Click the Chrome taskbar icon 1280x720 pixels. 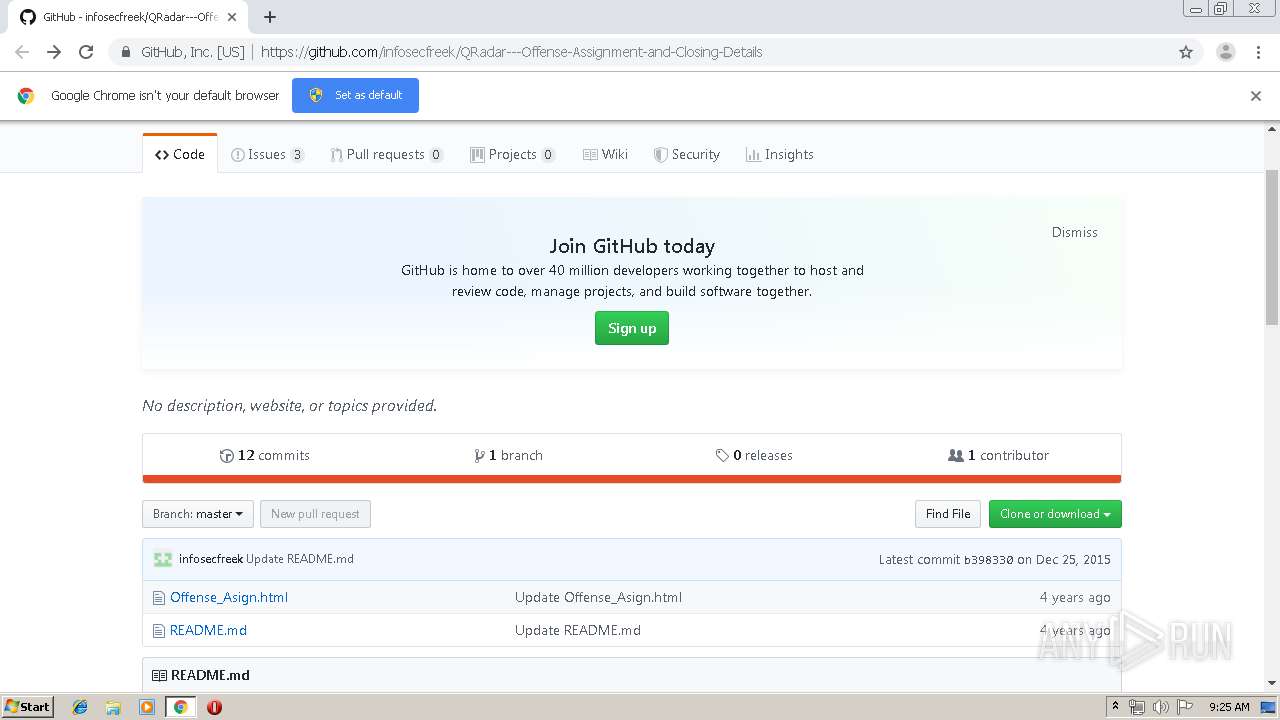pos(180,707)
